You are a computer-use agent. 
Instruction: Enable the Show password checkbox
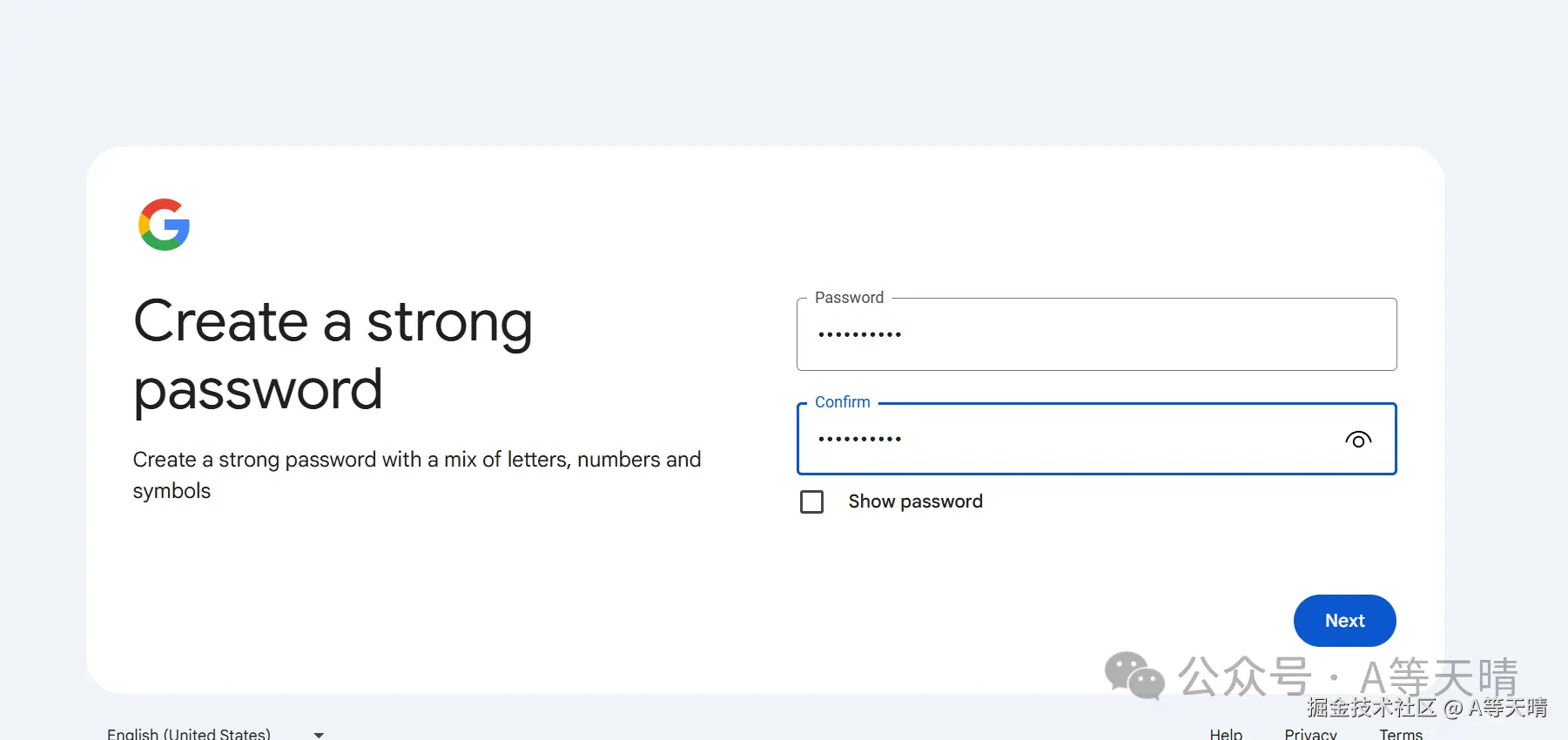(811, 502)
